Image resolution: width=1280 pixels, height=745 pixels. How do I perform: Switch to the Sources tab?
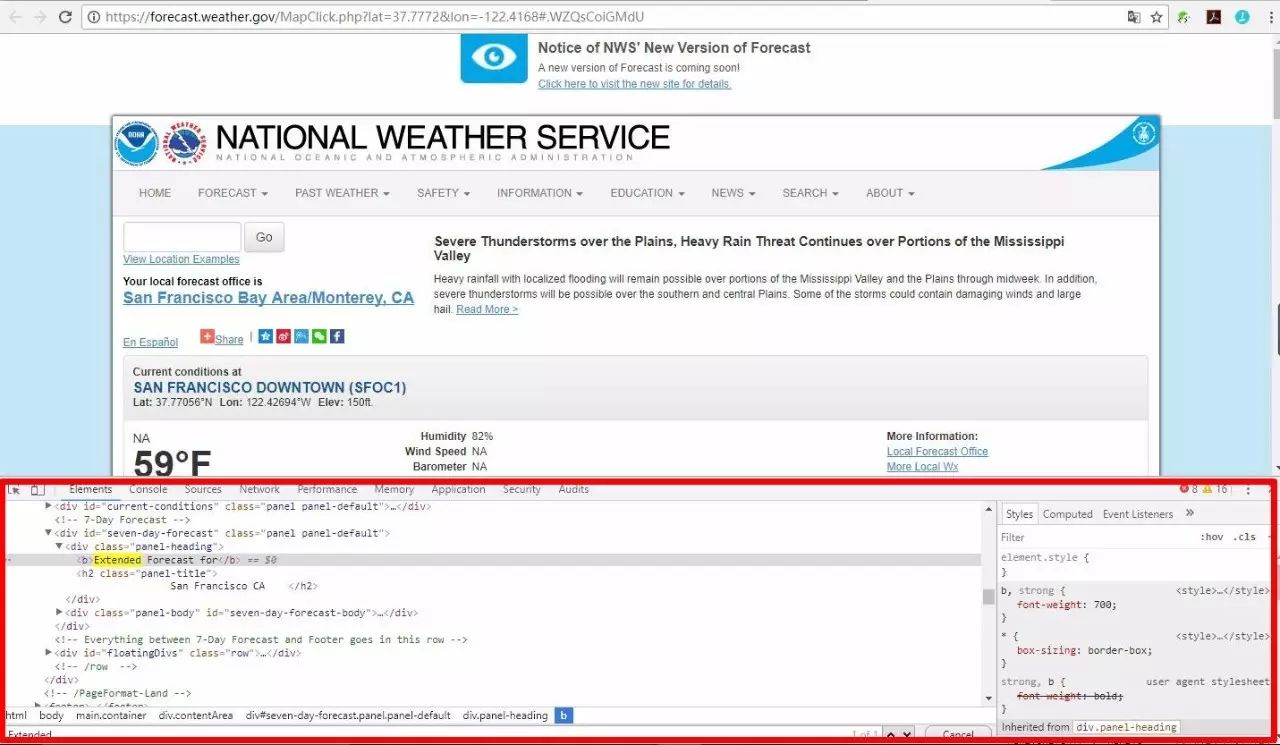click(203, 490)
